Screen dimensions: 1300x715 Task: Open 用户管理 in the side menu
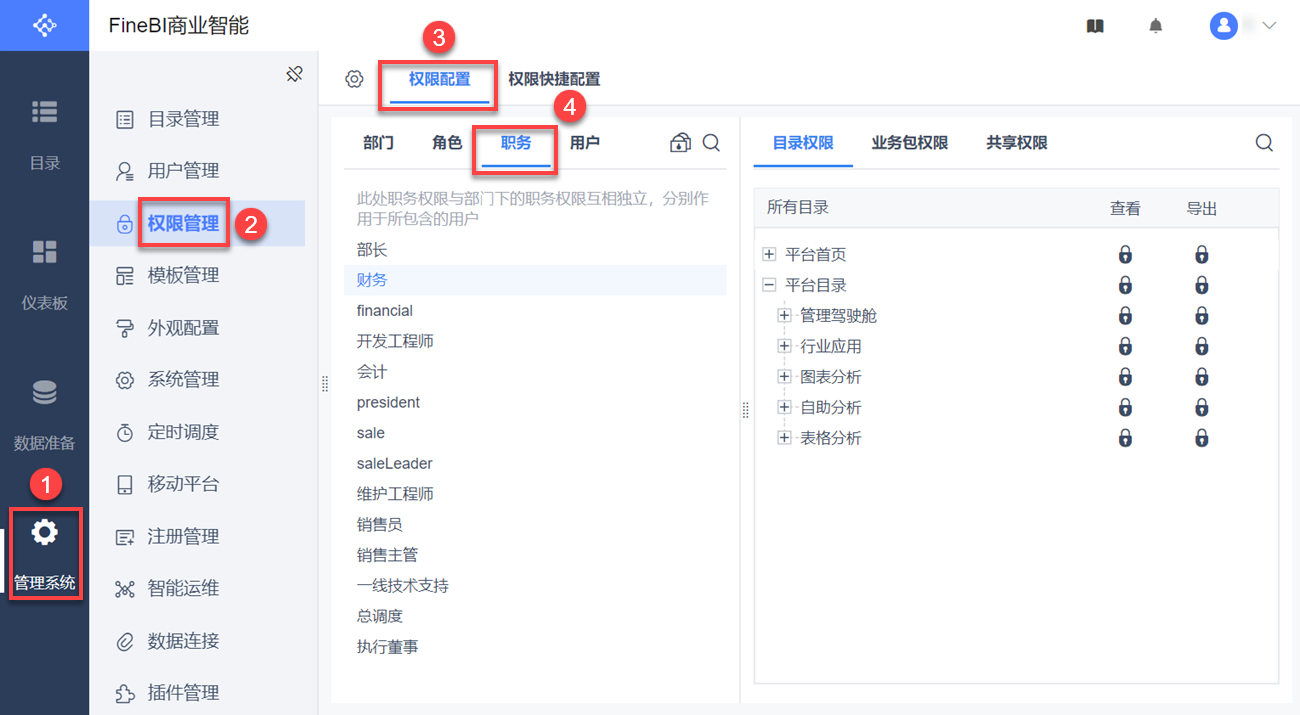183,171
